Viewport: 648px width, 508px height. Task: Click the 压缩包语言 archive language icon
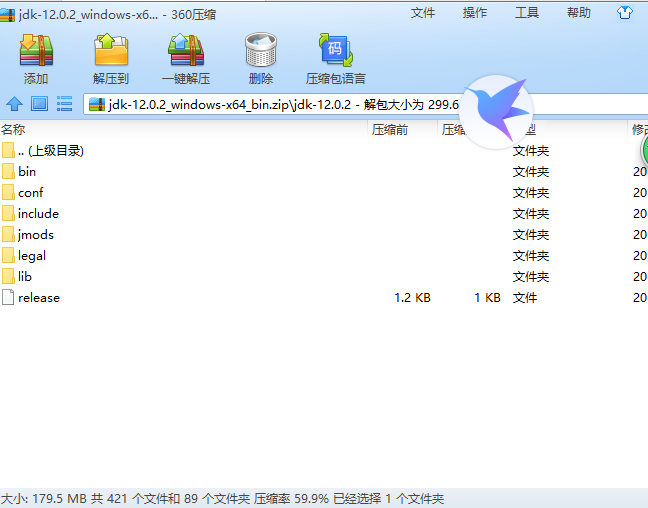[336, 50]
